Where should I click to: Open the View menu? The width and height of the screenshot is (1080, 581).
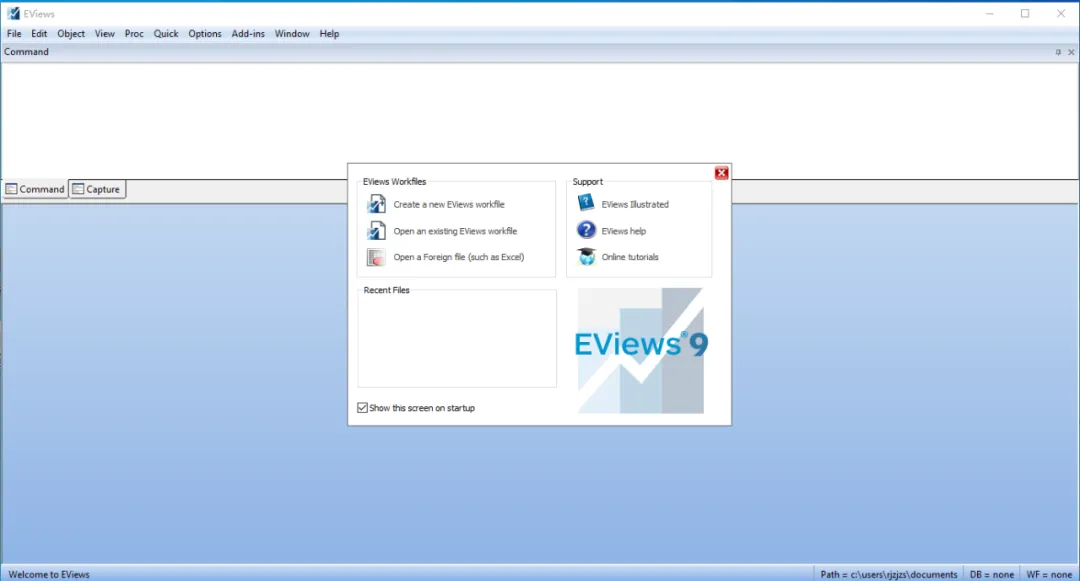(105, 34)
